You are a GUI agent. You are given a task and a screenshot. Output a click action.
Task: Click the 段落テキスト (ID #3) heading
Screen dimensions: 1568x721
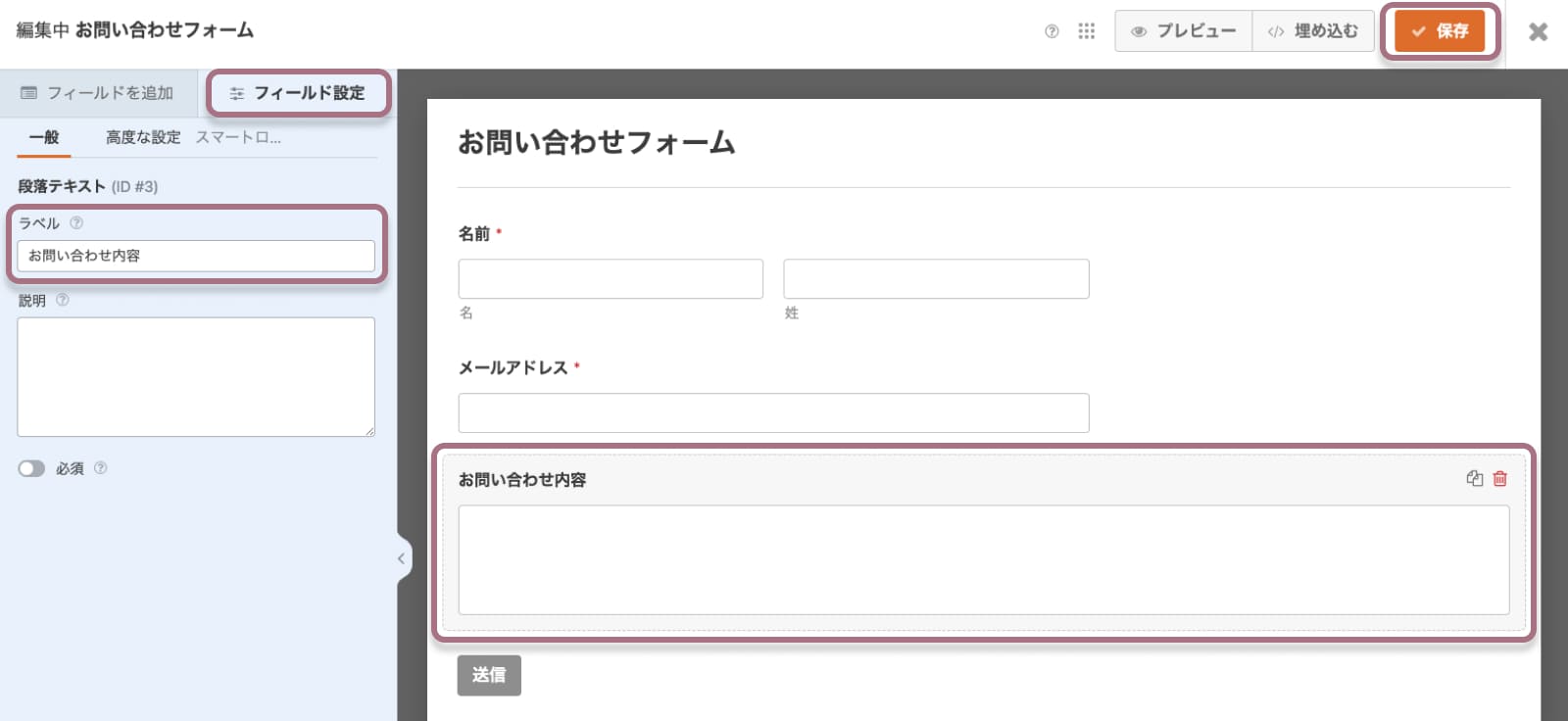point(88,186)
